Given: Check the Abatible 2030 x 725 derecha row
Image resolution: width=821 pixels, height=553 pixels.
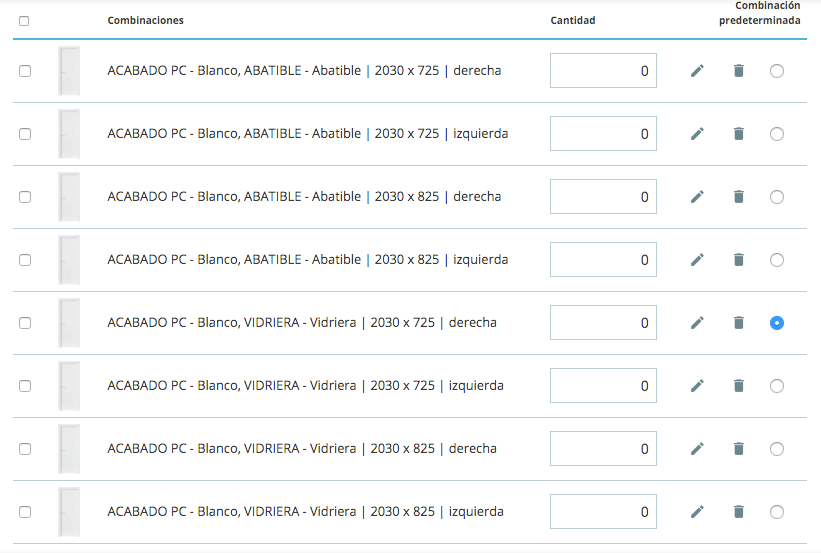Looking at the screenshot, I should point(25,71).
